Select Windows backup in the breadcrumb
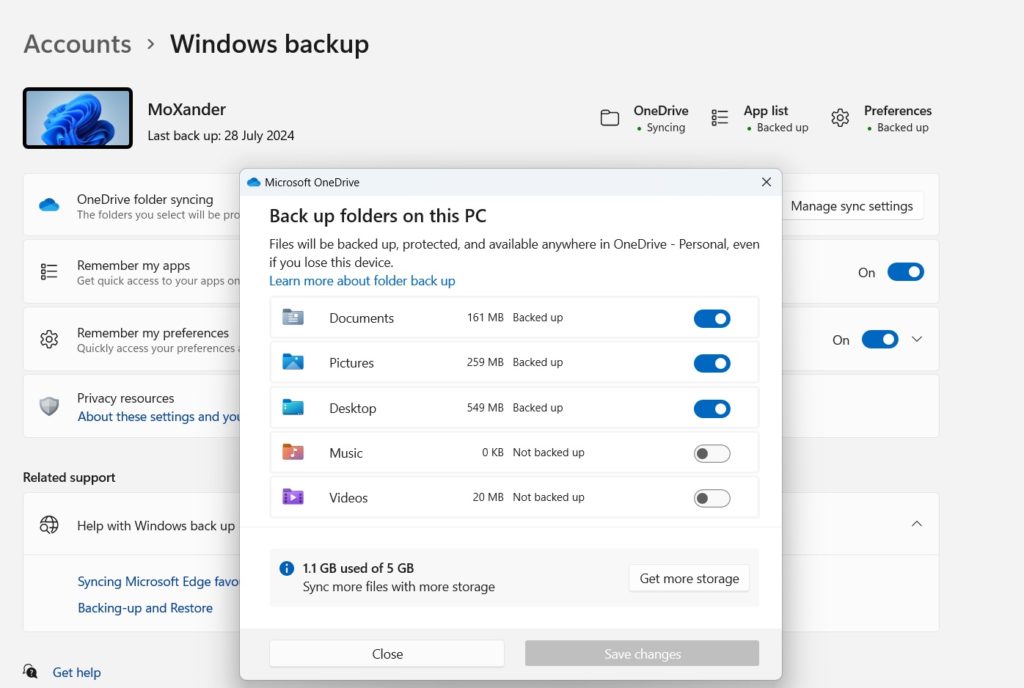 coord(269,44)
